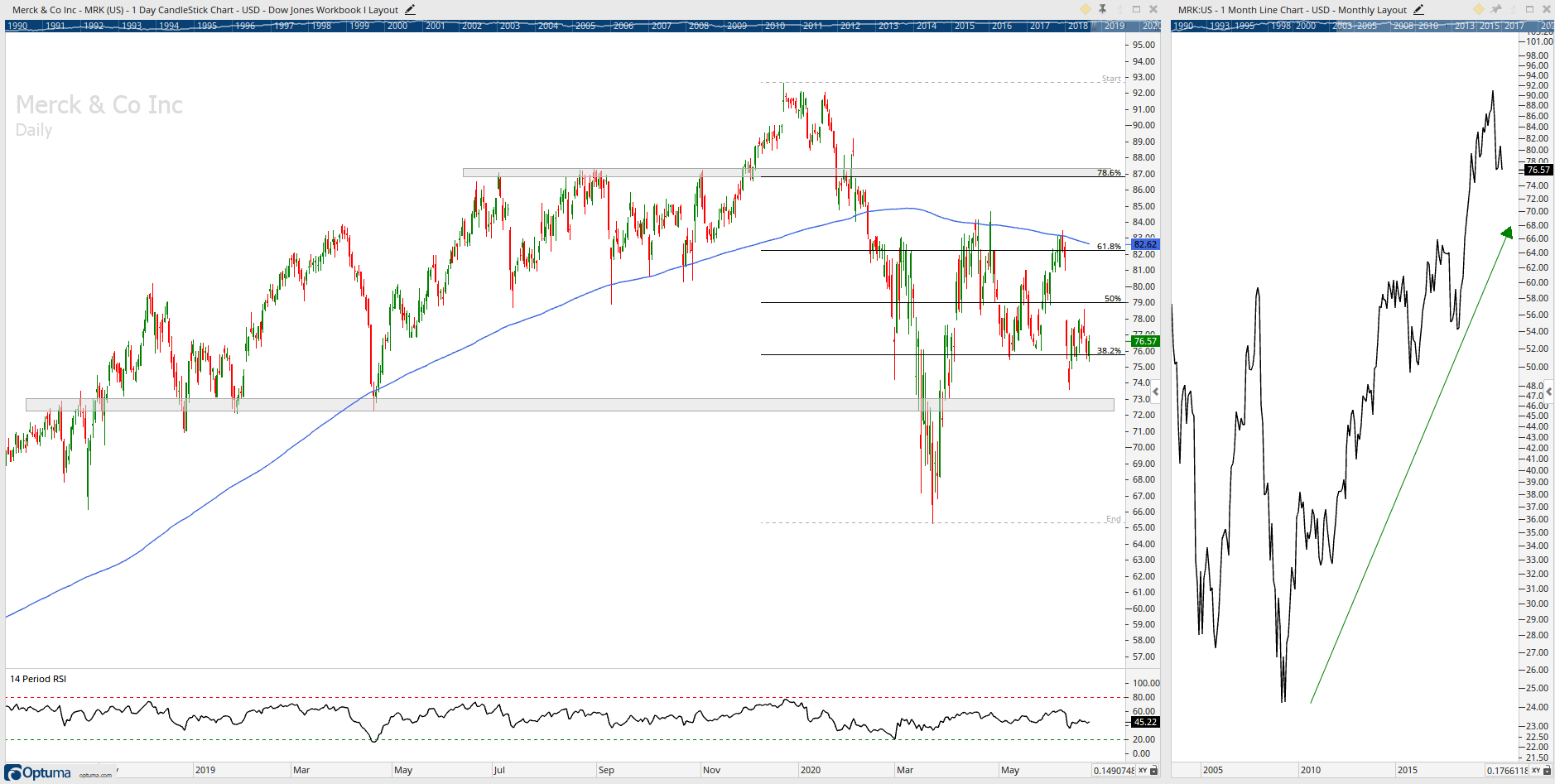The image size is (1555, 784).
Task: Click the 38.2% Fibonacci retracement label
Action: click(1109, 350)
